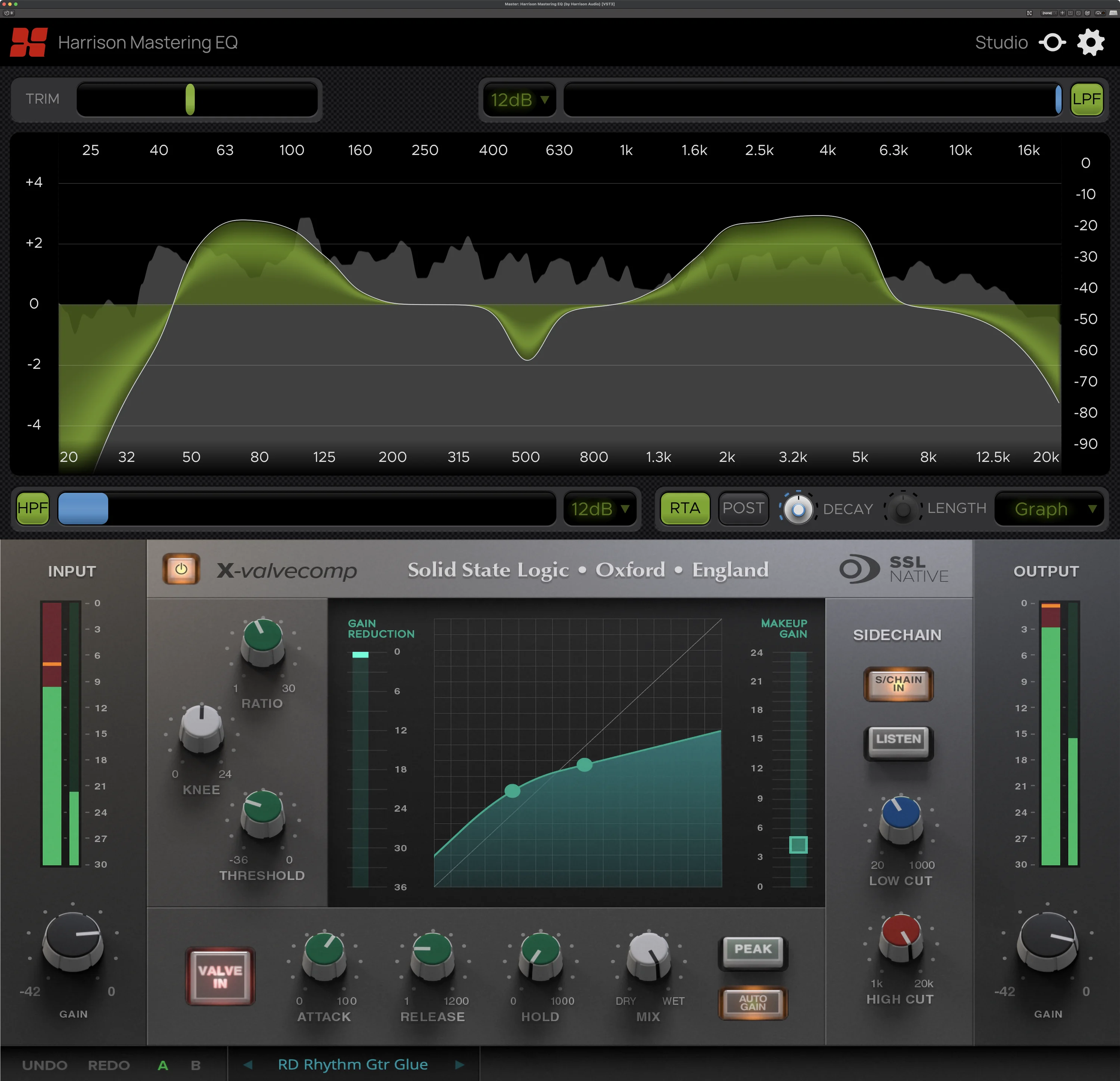Click the latency gauge indicator icon
The image size is (1120, 1081).
coord(1100,13)
